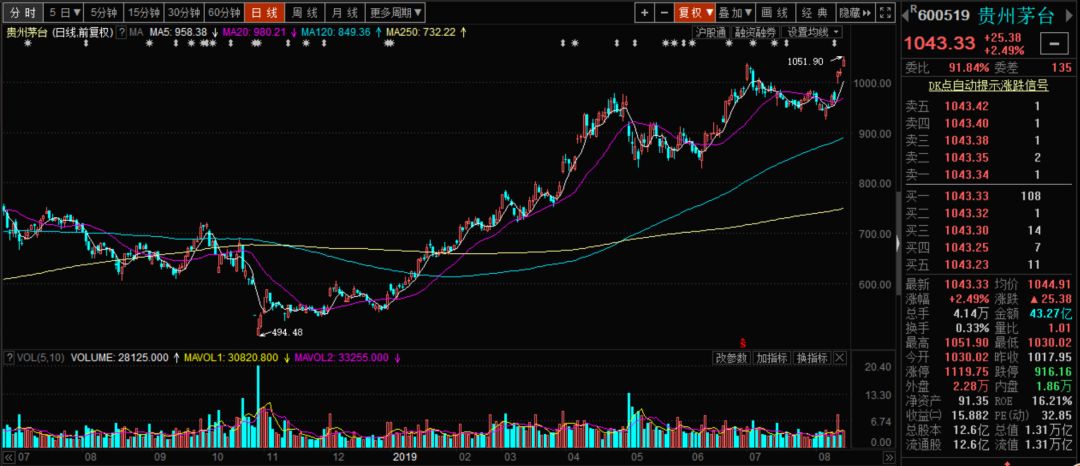1080x466 pixels.
Task: Switch to 5分钟 chart tab
Action: pyautogui.click(x=105, y=12)
